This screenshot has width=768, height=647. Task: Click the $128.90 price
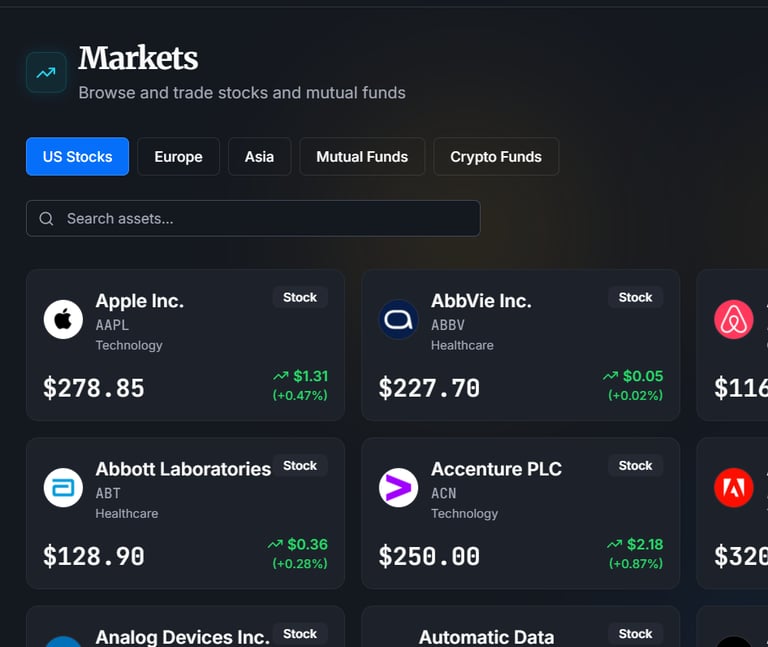pyautogui.click(x=94, y=556)
